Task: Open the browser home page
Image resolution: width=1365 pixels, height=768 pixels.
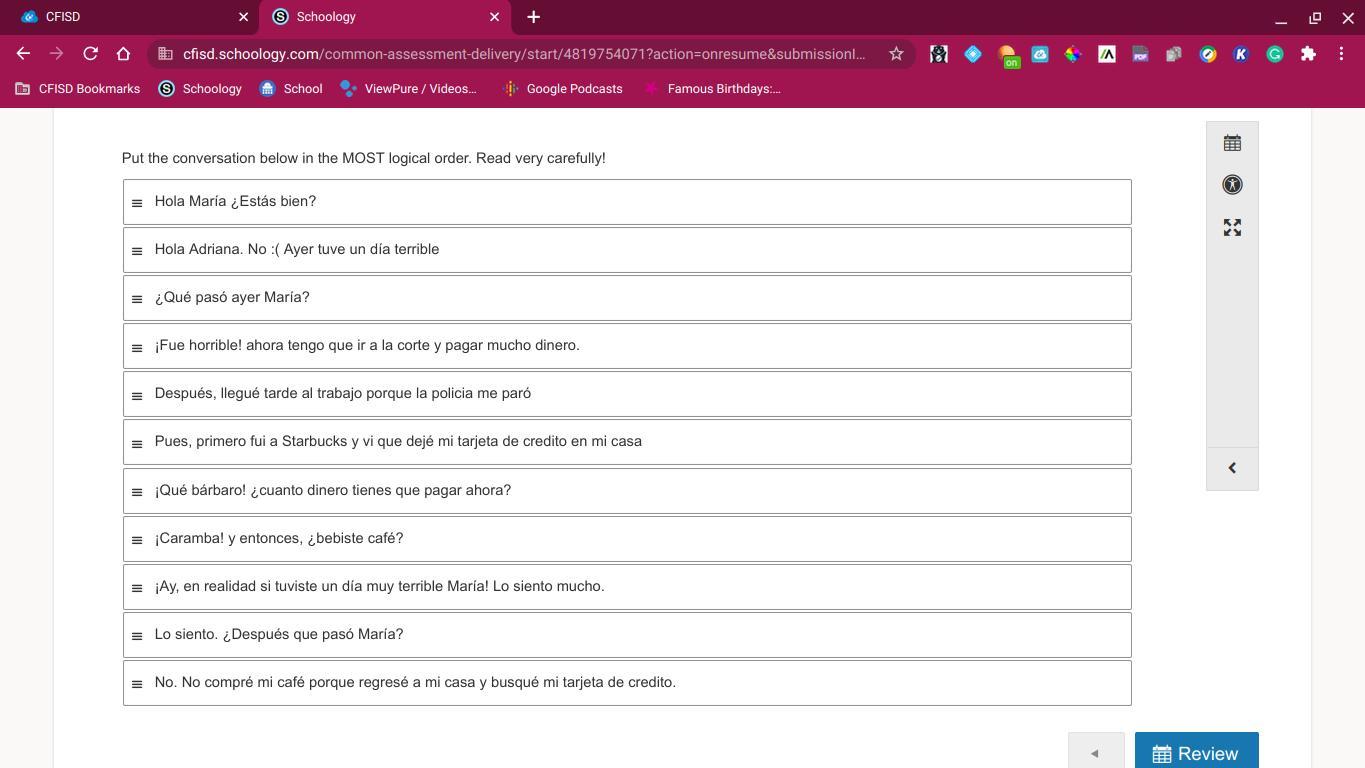Action: (123, 54)
